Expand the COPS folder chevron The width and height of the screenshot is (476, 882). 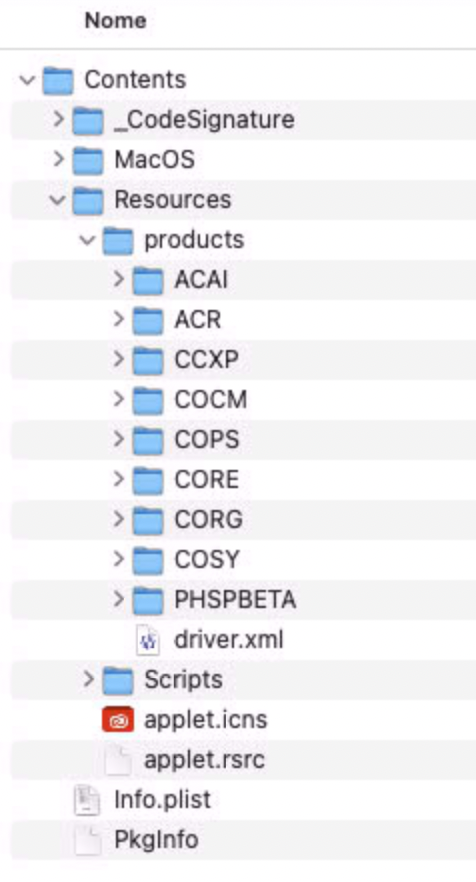[x=118, y=439]
